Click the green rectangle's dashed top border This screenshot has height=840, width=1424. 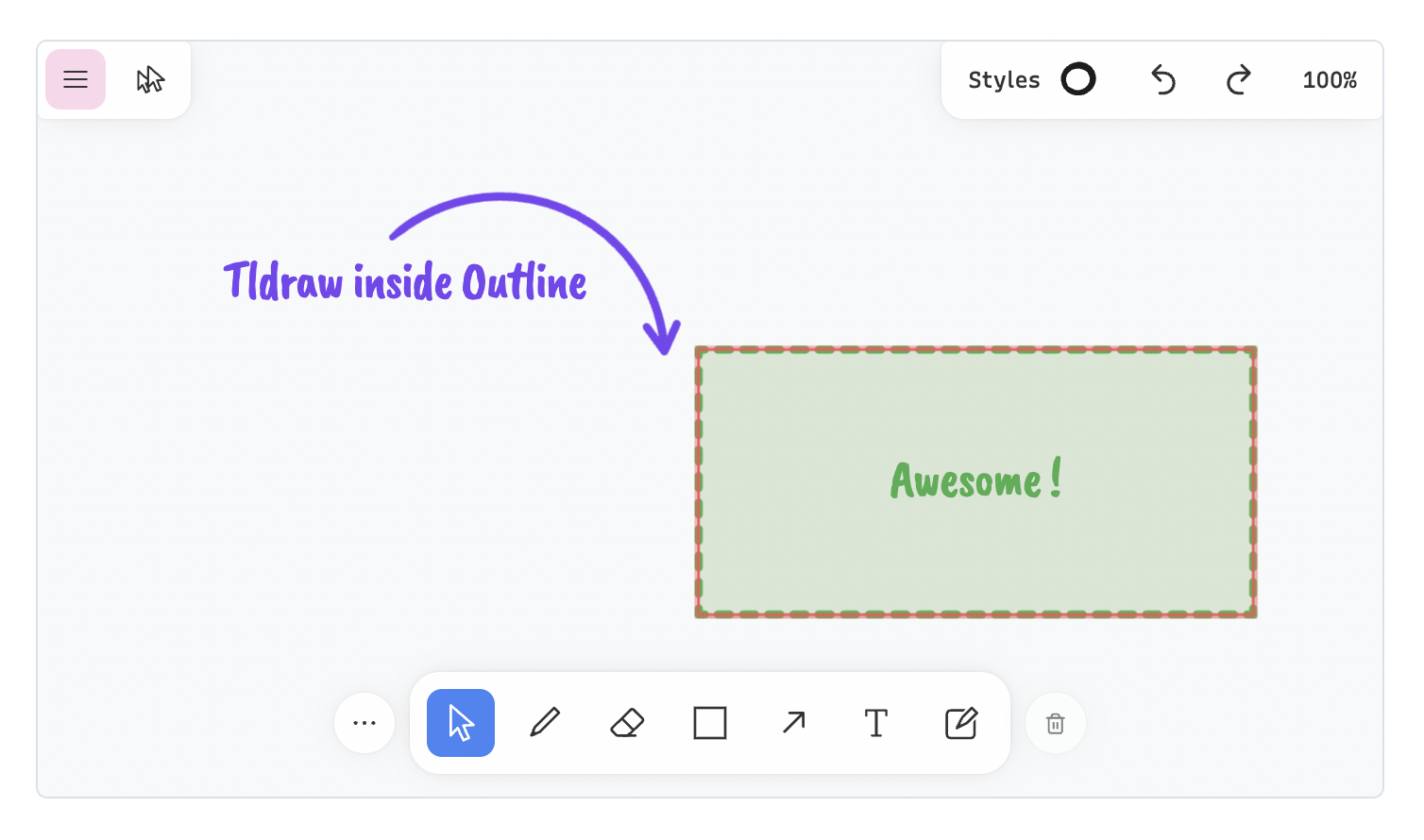click(975, 350)
